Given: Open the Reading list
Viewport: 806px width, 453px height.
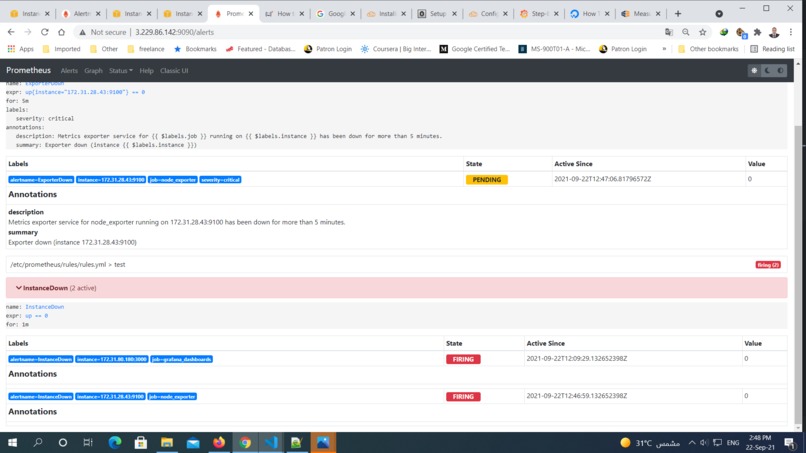Looking at the screenshot, I should click(x=772, y=49).
